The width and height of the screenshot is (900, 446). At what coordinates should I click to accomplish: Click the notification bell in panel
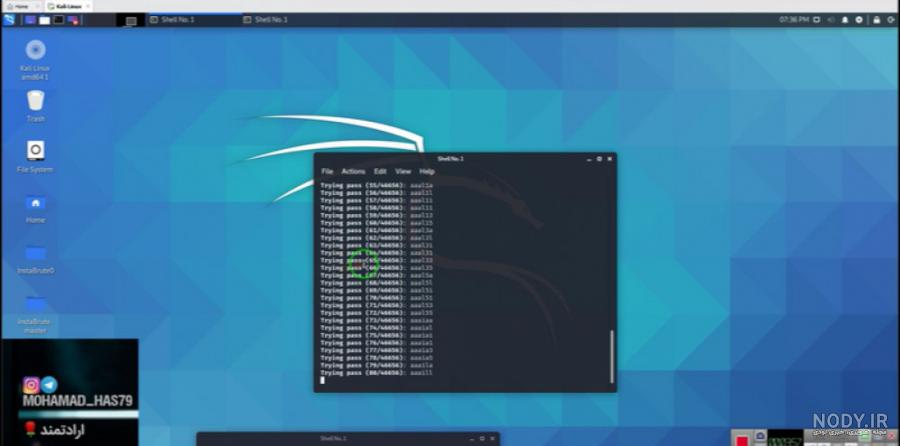845,20
